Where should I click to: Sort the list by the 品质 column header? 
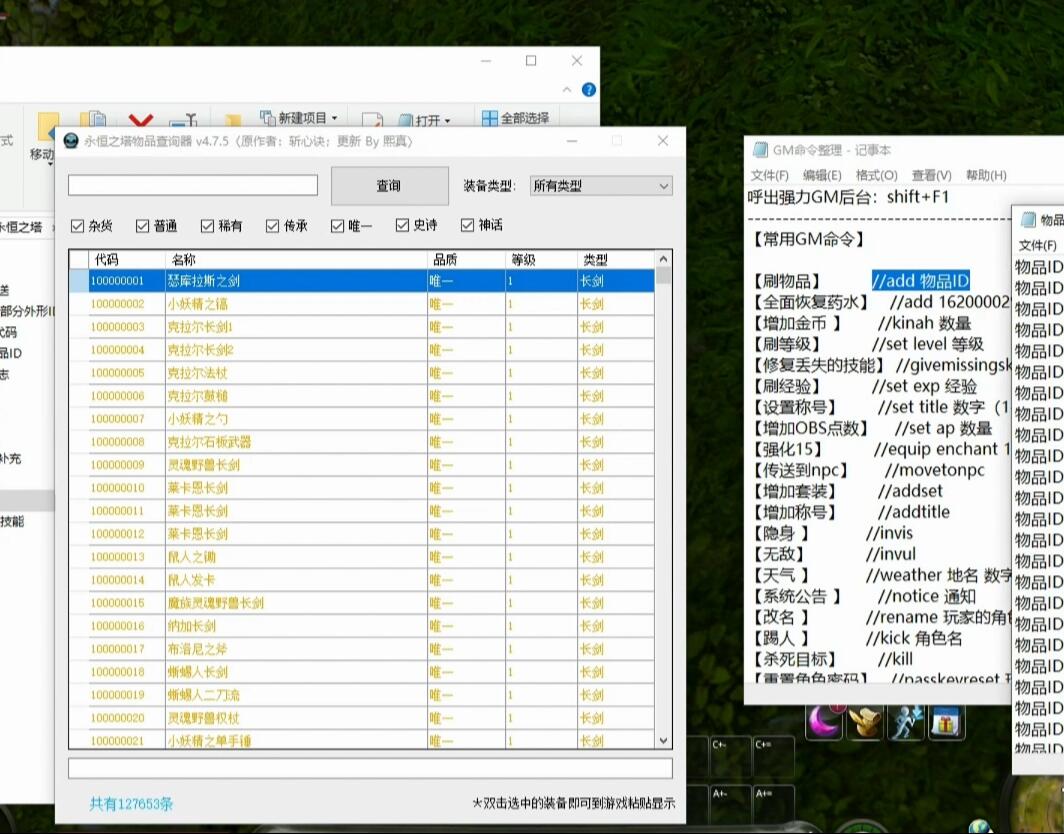tap(445, 260)
